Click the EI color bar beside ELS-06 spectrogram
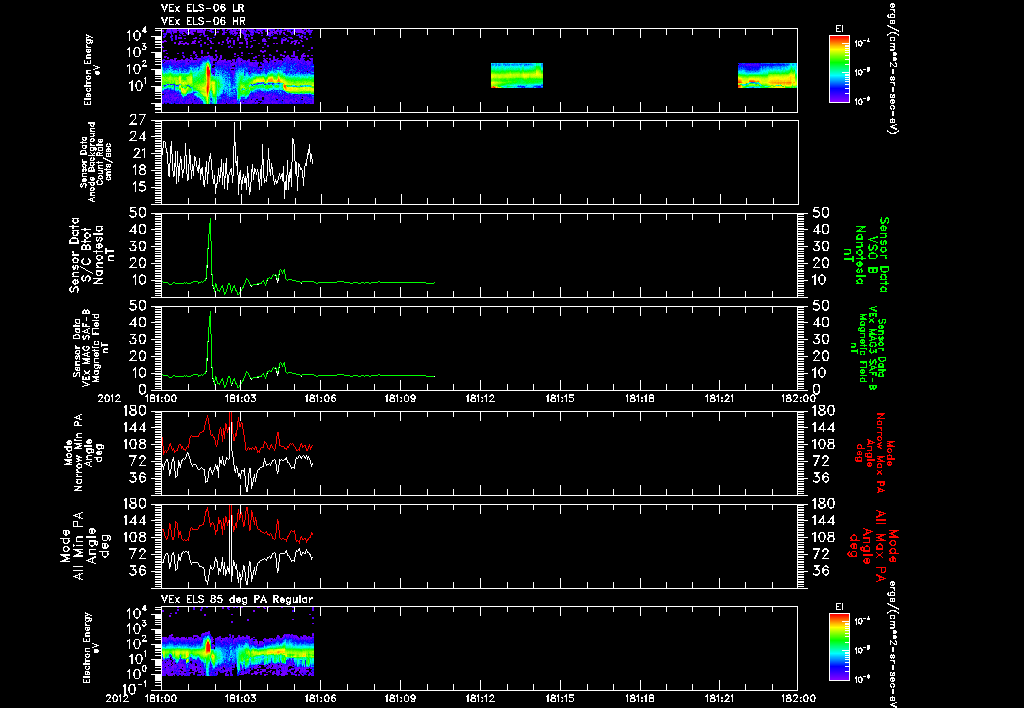 pos(839,69)
